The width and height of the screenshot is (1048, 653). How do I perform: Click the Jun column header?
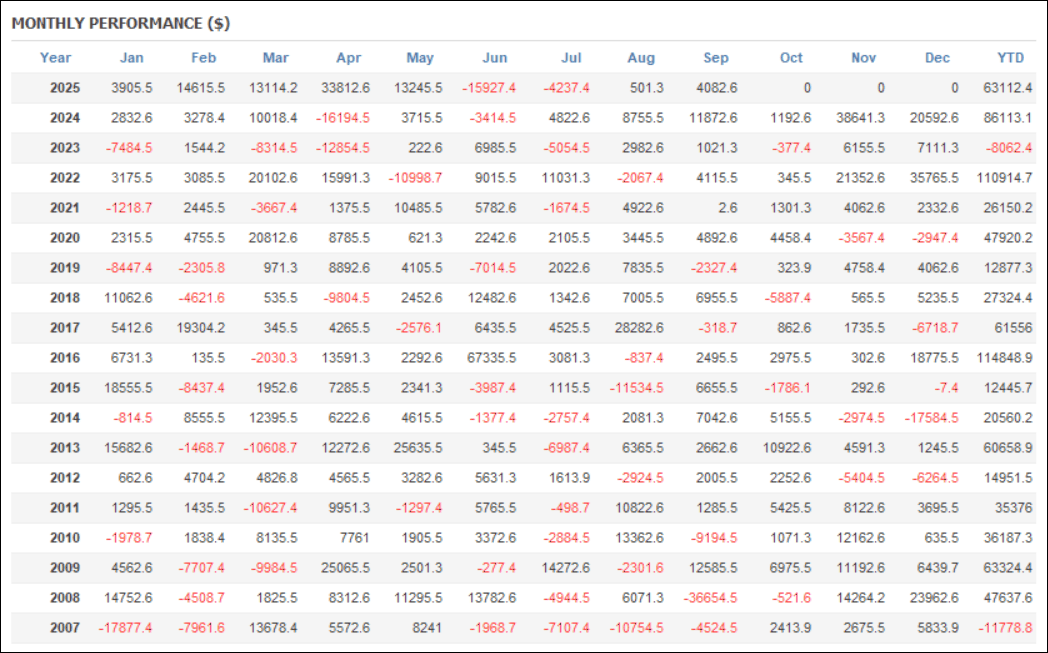[495, 58]
